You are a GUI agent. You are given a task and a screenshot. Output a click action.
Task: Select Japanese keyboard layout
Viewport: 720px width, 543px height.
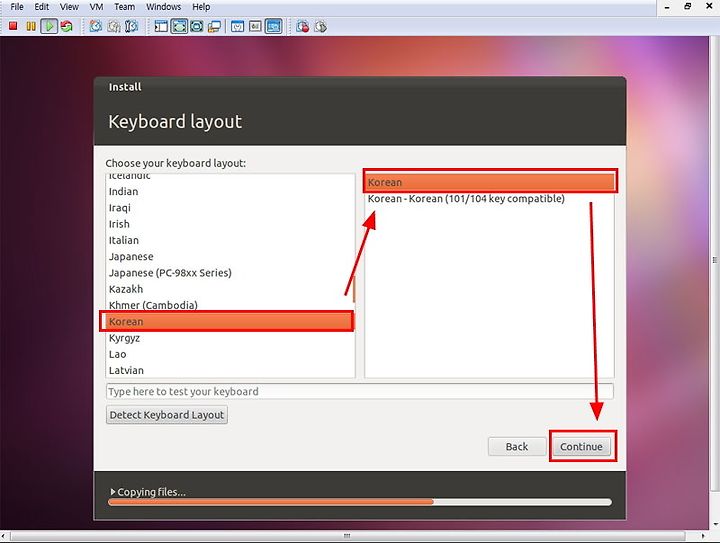coord(230,257)
